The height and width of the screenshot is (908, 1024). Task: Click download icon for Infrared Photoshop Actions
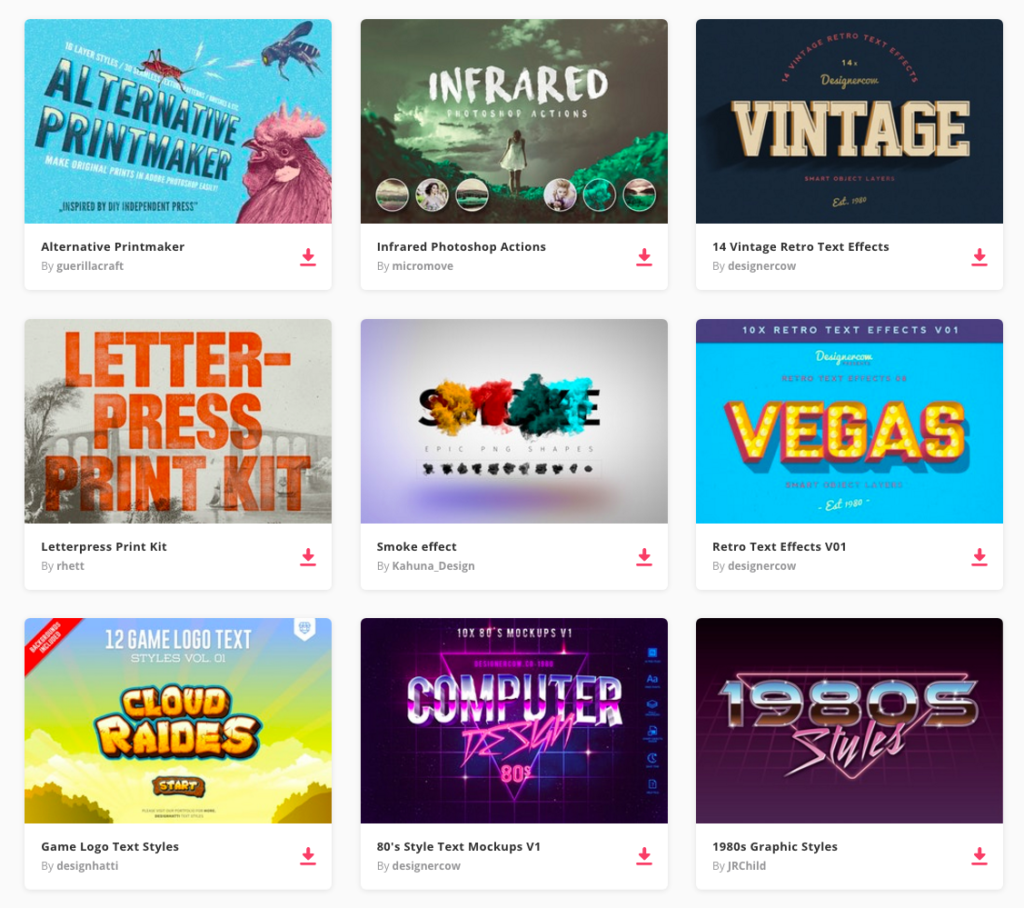point(644,257)
